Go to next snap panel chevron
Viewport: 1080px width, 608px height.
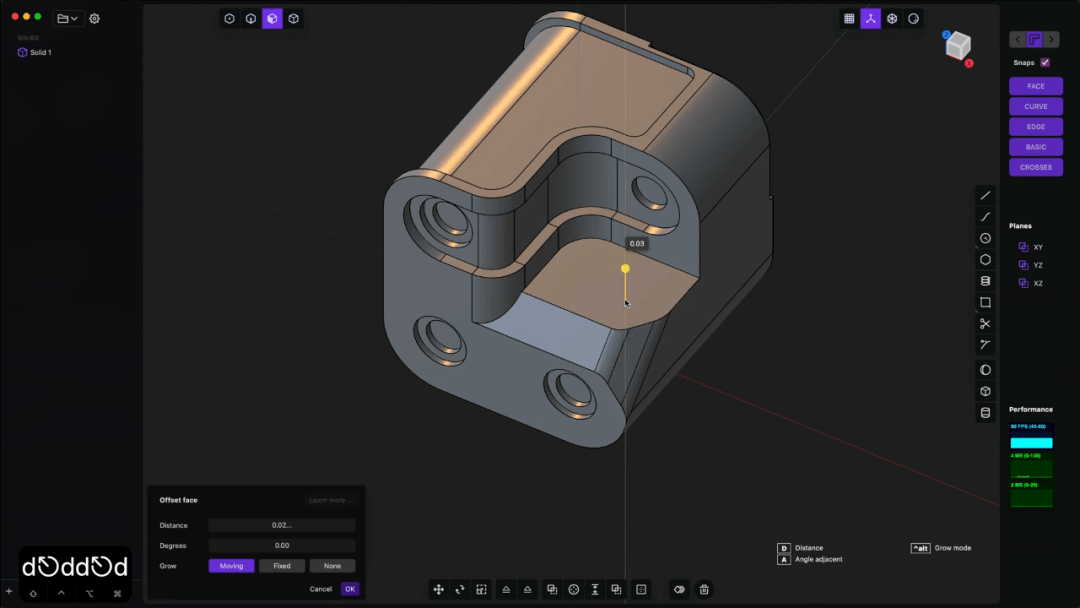[1052, 40]
